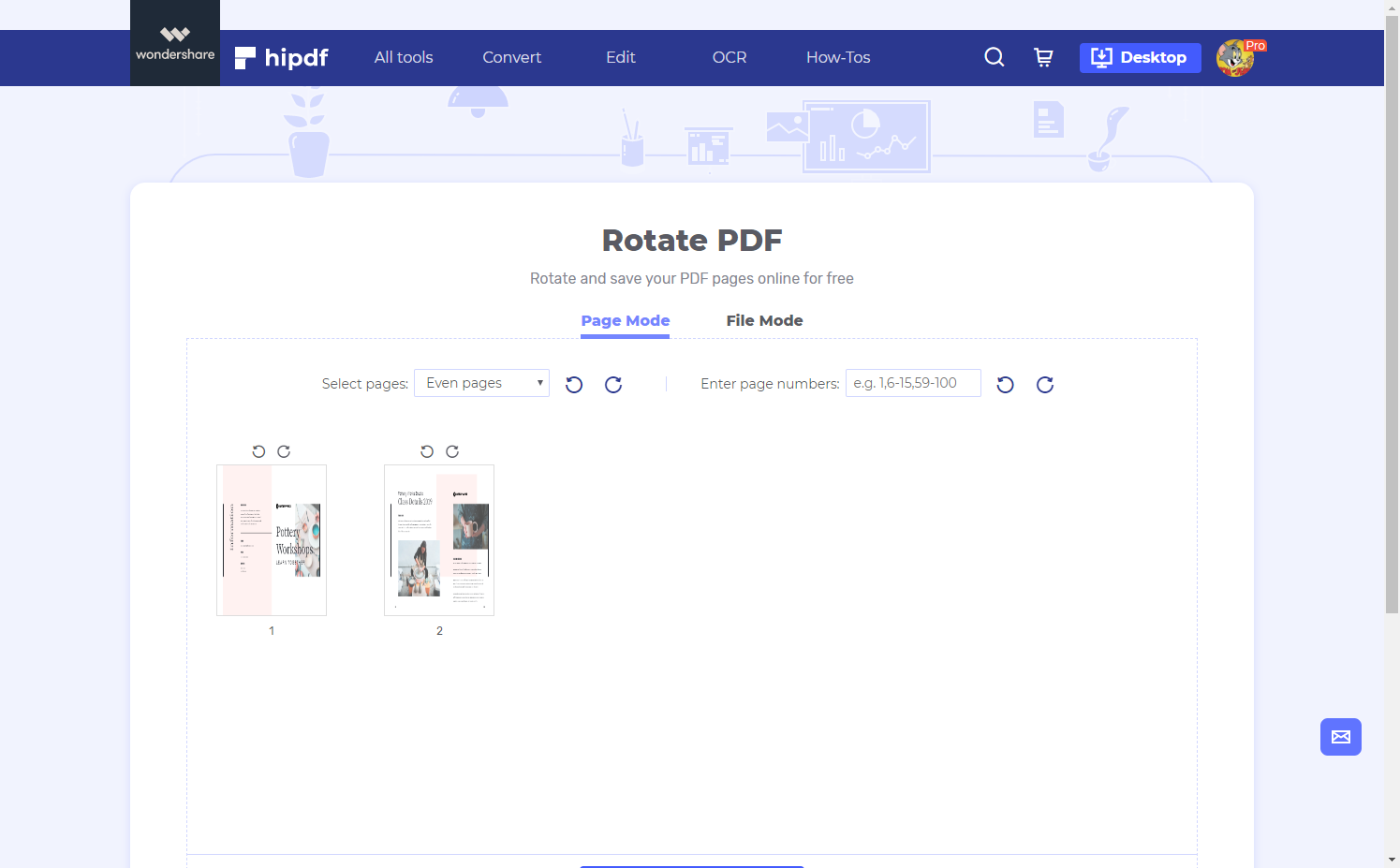Select the page 2 thumbnail

[439, 540]
